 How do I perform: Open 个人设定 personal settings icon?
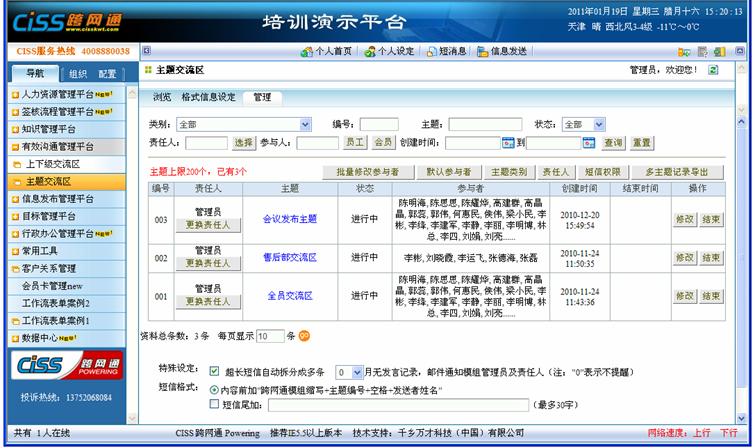tap(370, 51)
